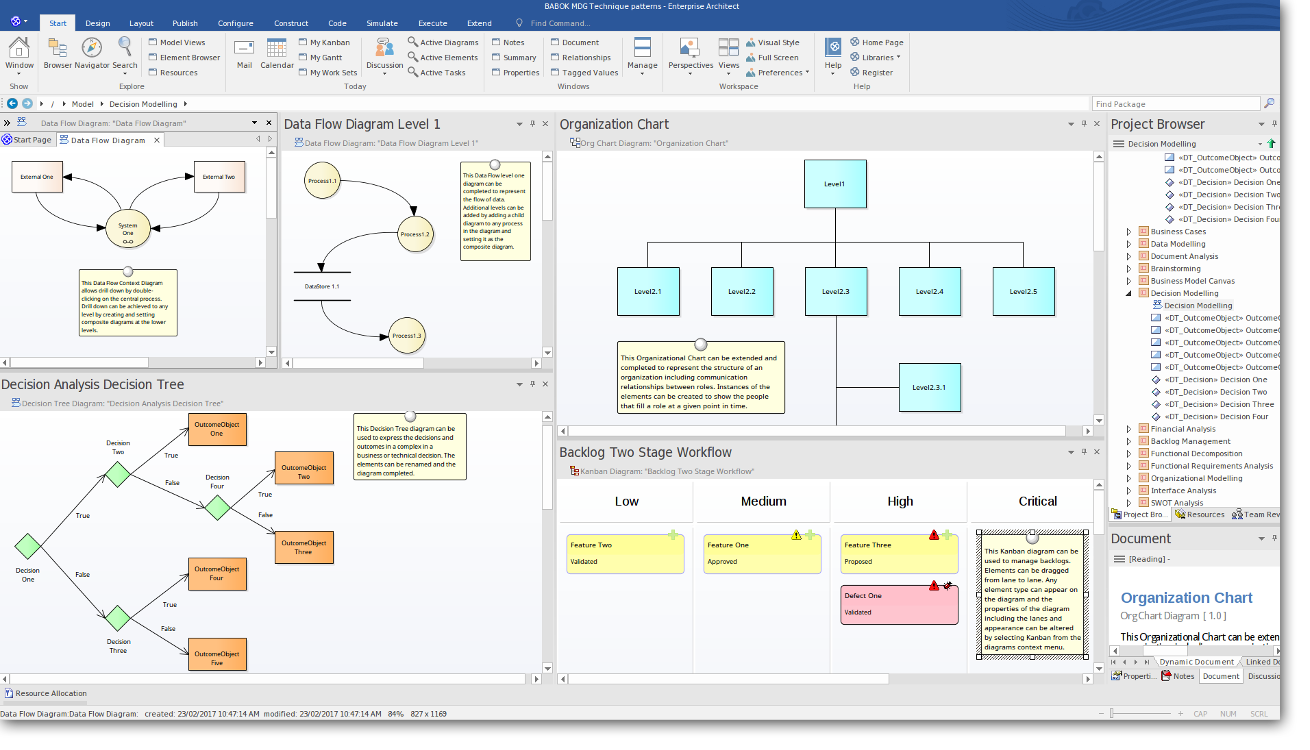Image resolution: width=1310 pixels, height=750 pixels.
Task: Click the Find Package search magnifier icon
Action: pos(1270,104)
